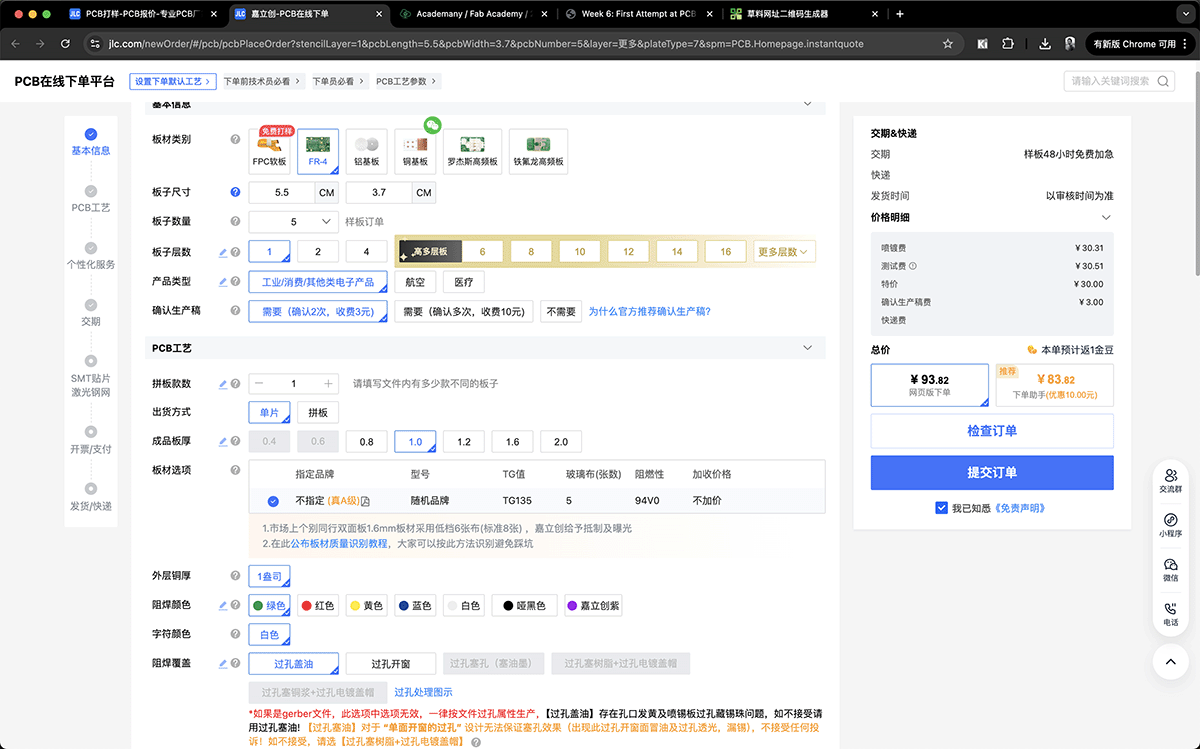
Task: Collapse 价格明细 chevron
Action: (1106, 217)
